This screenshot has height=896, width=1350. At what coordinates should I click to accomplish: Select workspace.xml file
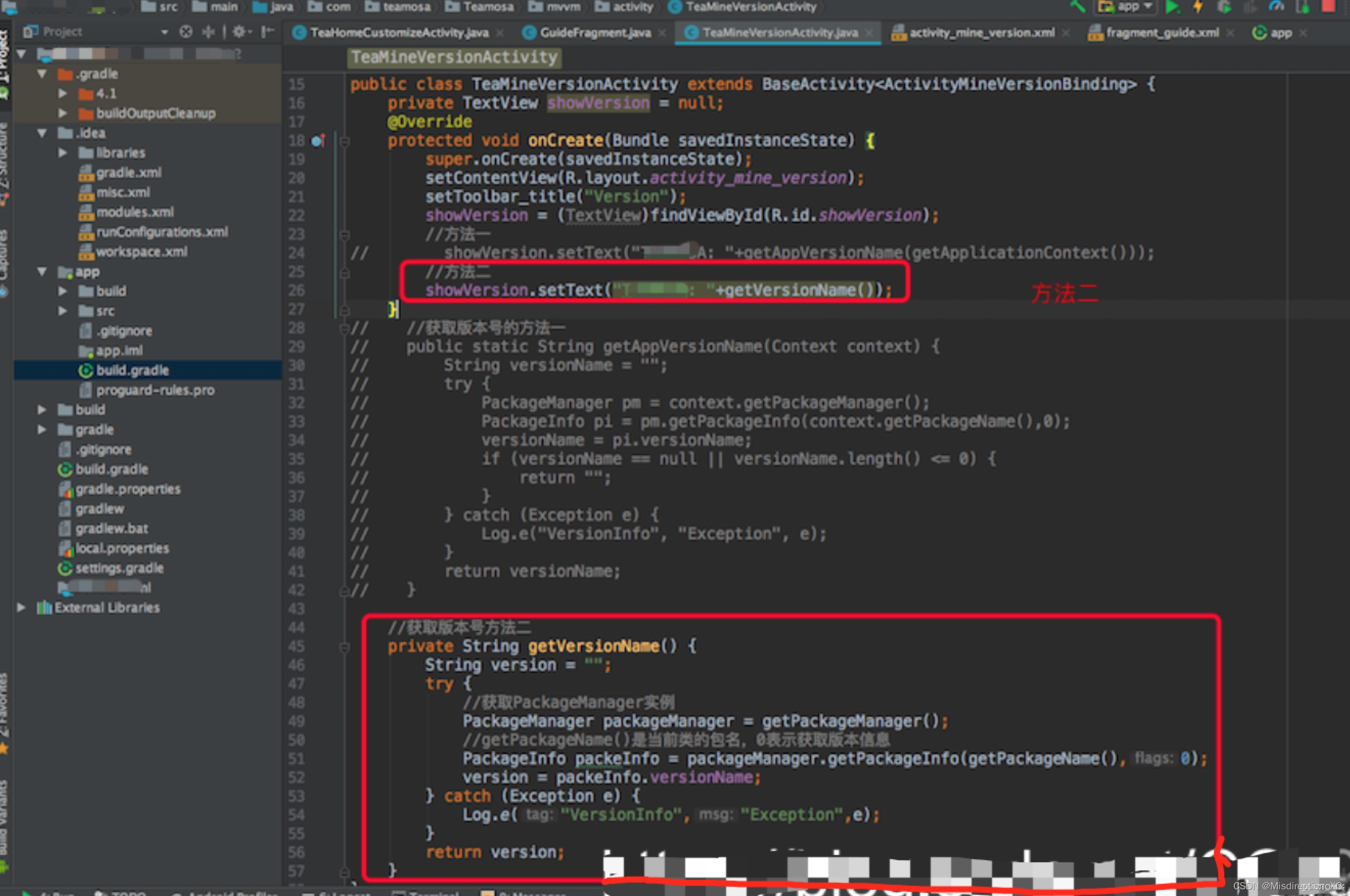[x=141, y=252]
